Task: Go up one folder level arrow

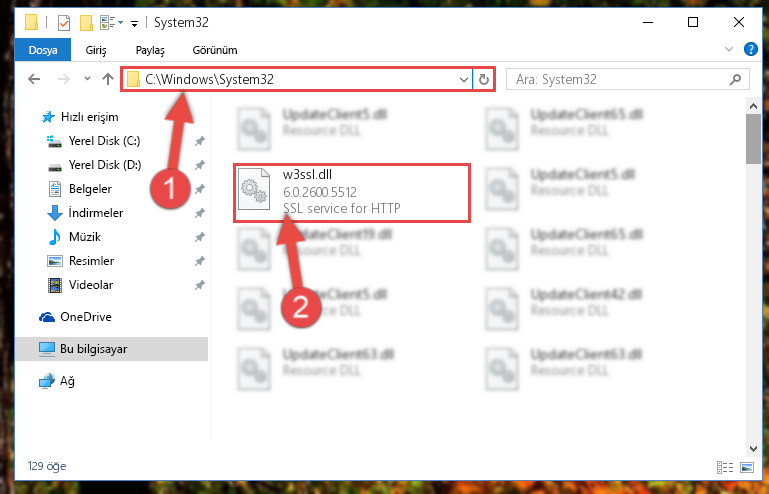Action: [108, 79]
